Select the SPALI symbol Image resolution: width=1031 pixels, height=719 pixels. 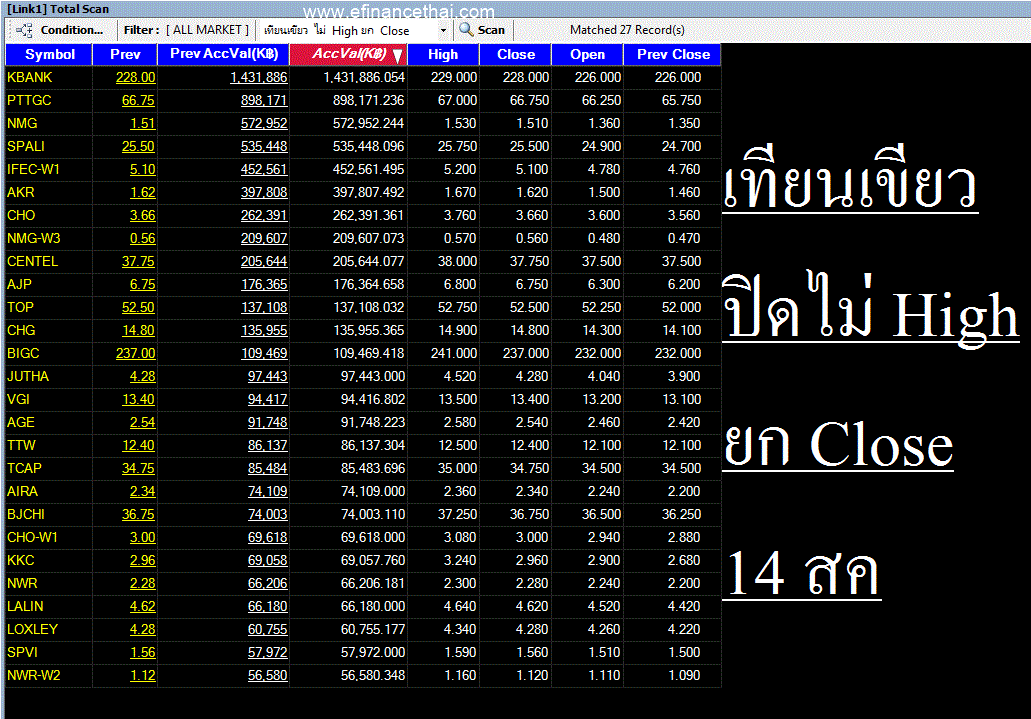coord(26,147)
